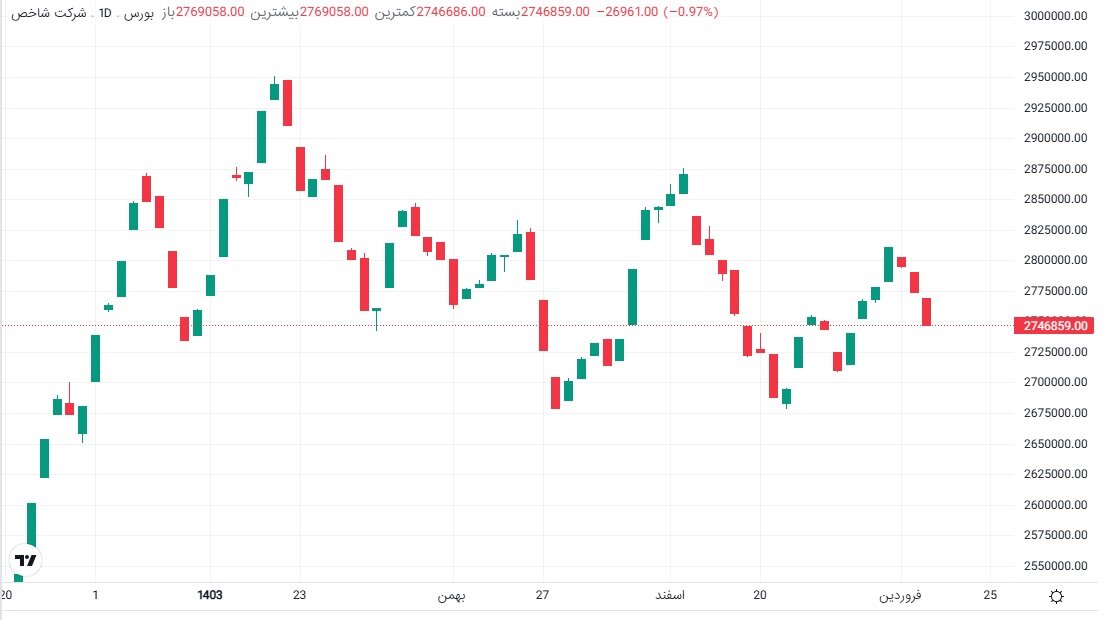The image size is (1104, 620).
Task: Click the date label 25 on time axis
Action: point(991,595)
